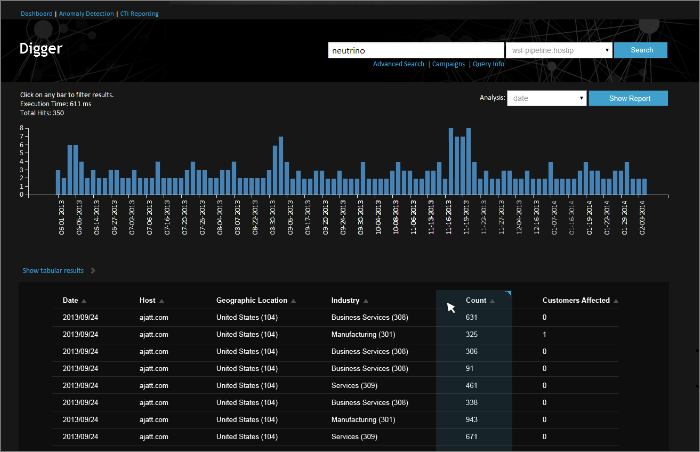Expand the Analysis date dropdown

click(x=546, y=98)
